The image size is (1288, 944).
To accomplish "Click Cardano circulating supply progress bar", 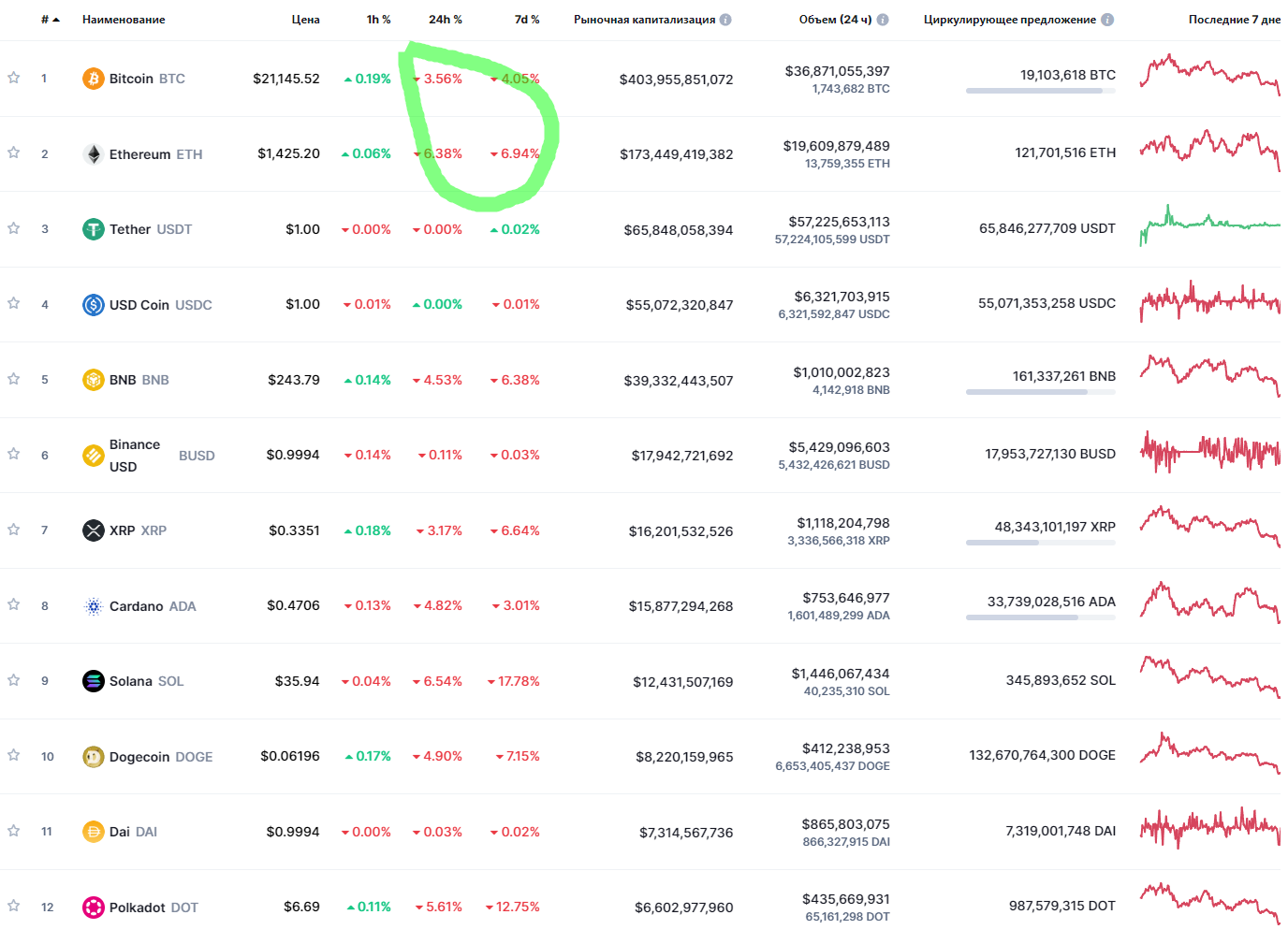I will [1041, 617].
